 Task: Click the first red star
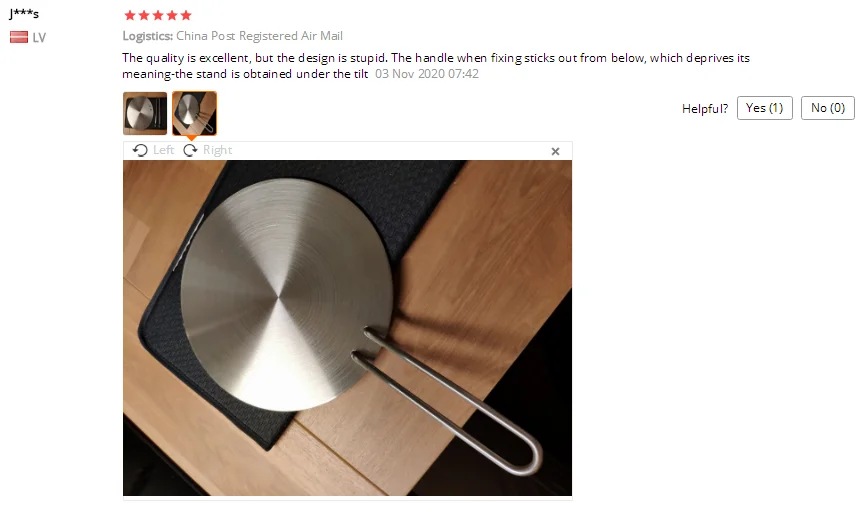point(130,15)
